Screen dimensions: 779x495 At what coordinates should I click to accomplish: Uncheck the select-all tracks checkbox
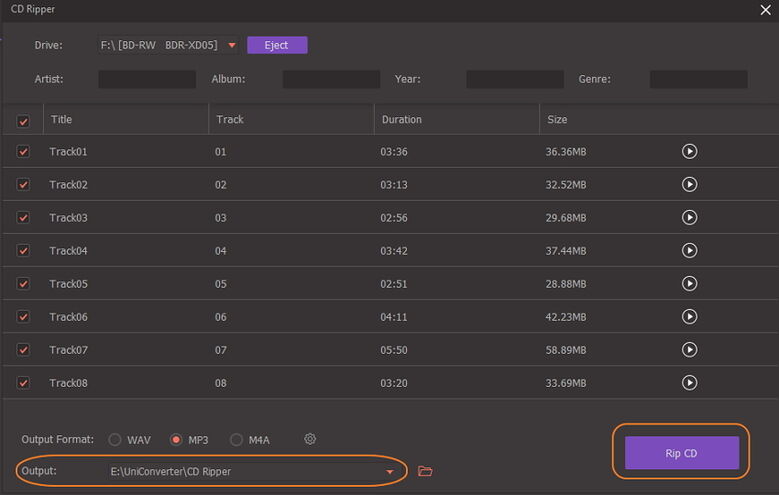tap(23, 121)
